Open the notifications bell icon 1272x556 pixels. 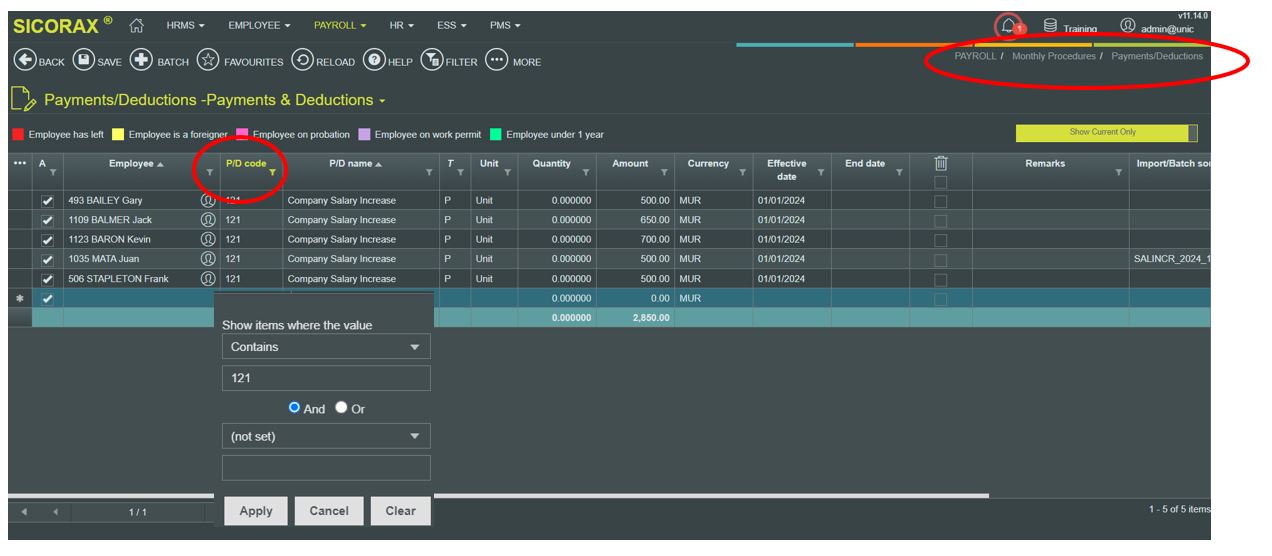pos(1008,26)
